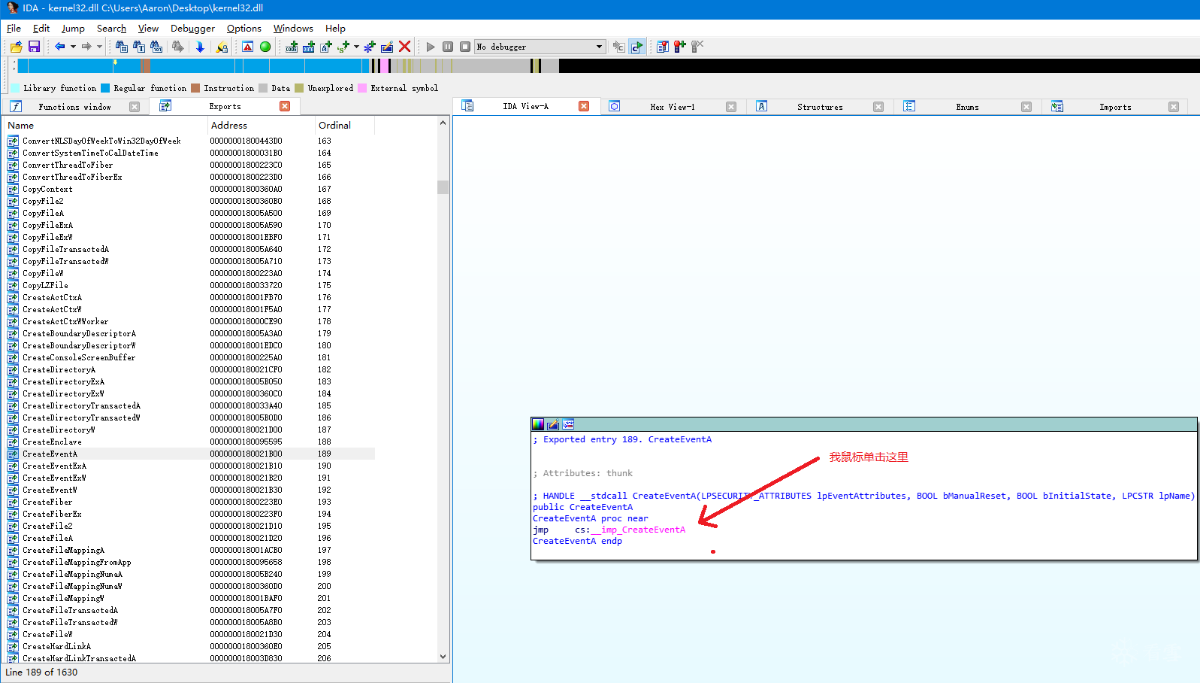Click the export icon beside CreateFiber
Image resolution: width=1200 pixels, height=683 pixels.
coord(14,502)
